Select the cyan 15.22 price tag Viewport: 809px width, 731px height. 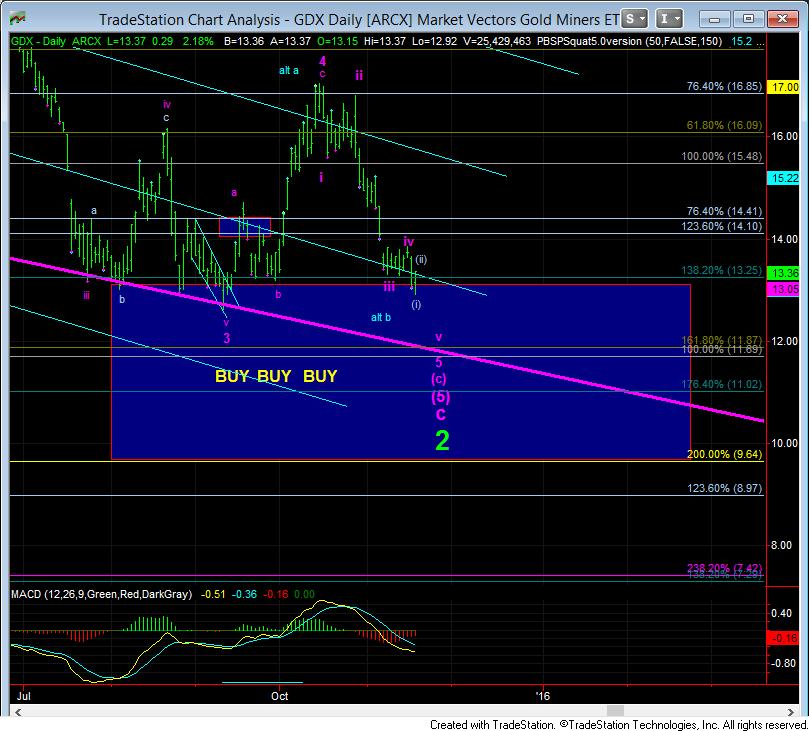pos(783,178)
